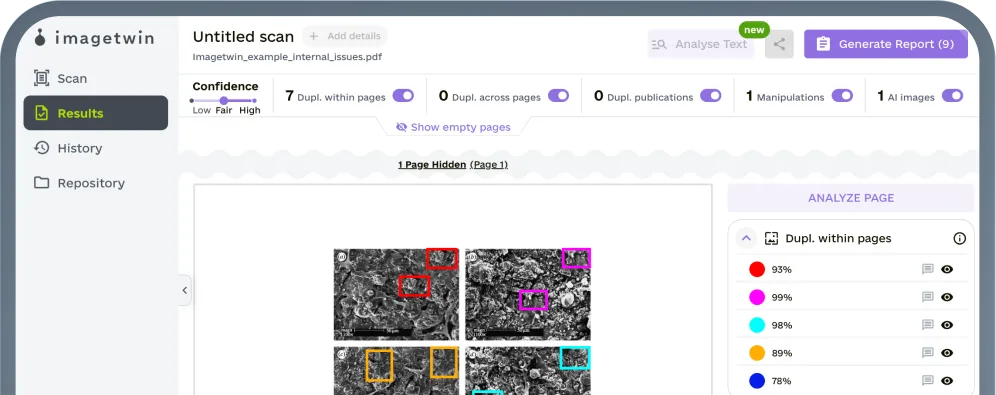The image size is (996, 395).
Task: Open the History section
Action: 96,148
